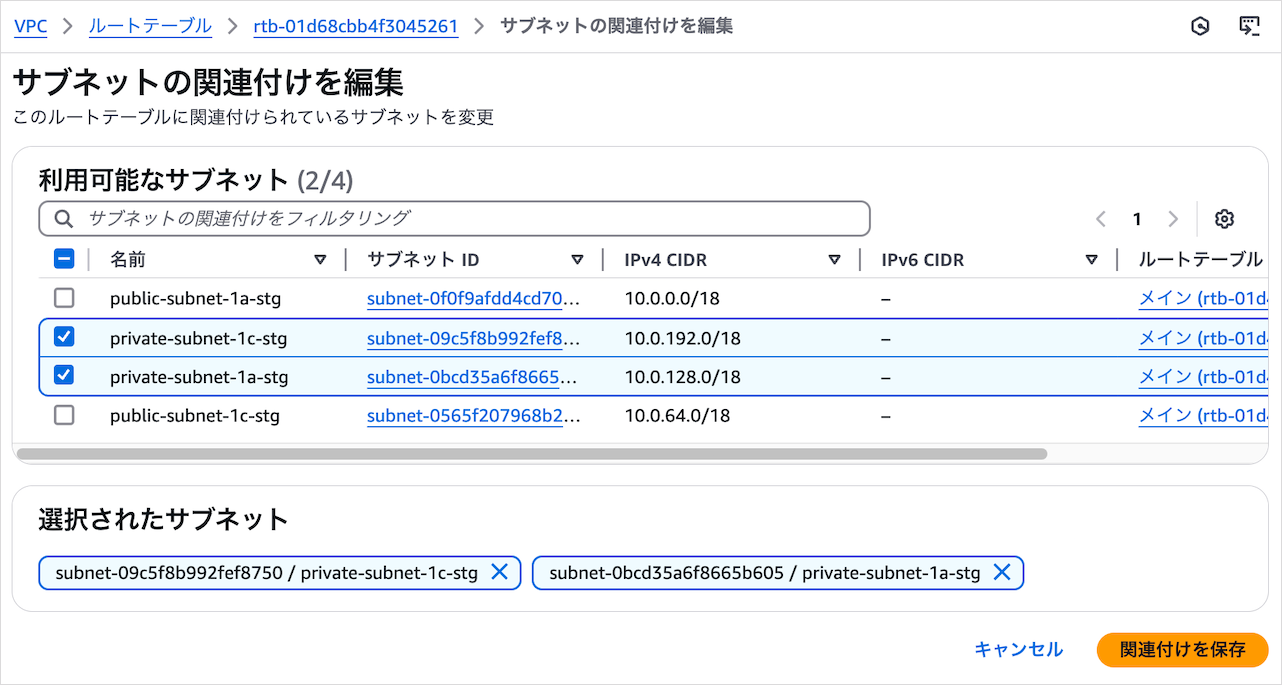Screen dimensions: 1282x685
Task: Open subnet-0f0f9afdd4cd70 link
Action: tap(473, 298)
